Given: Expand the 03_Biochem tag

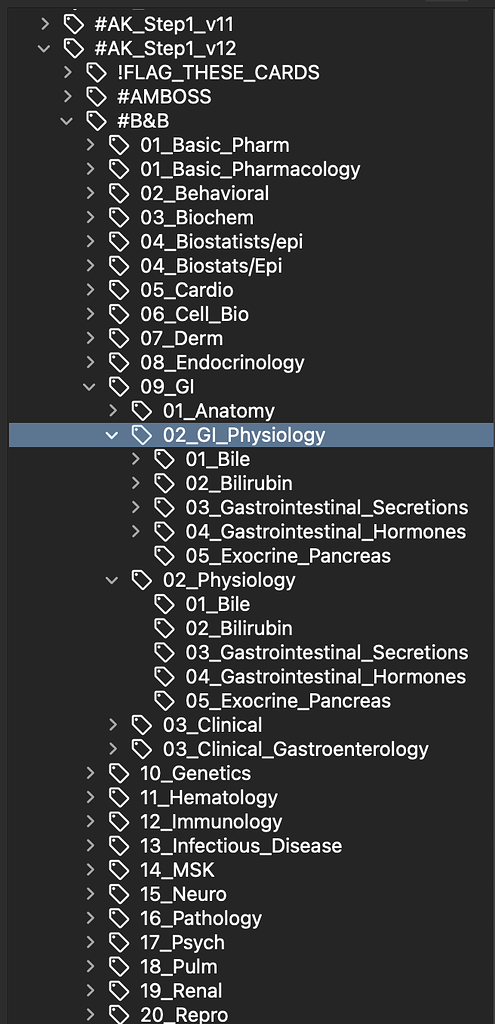Looking at the screenshot, I should tap(89, 217).
